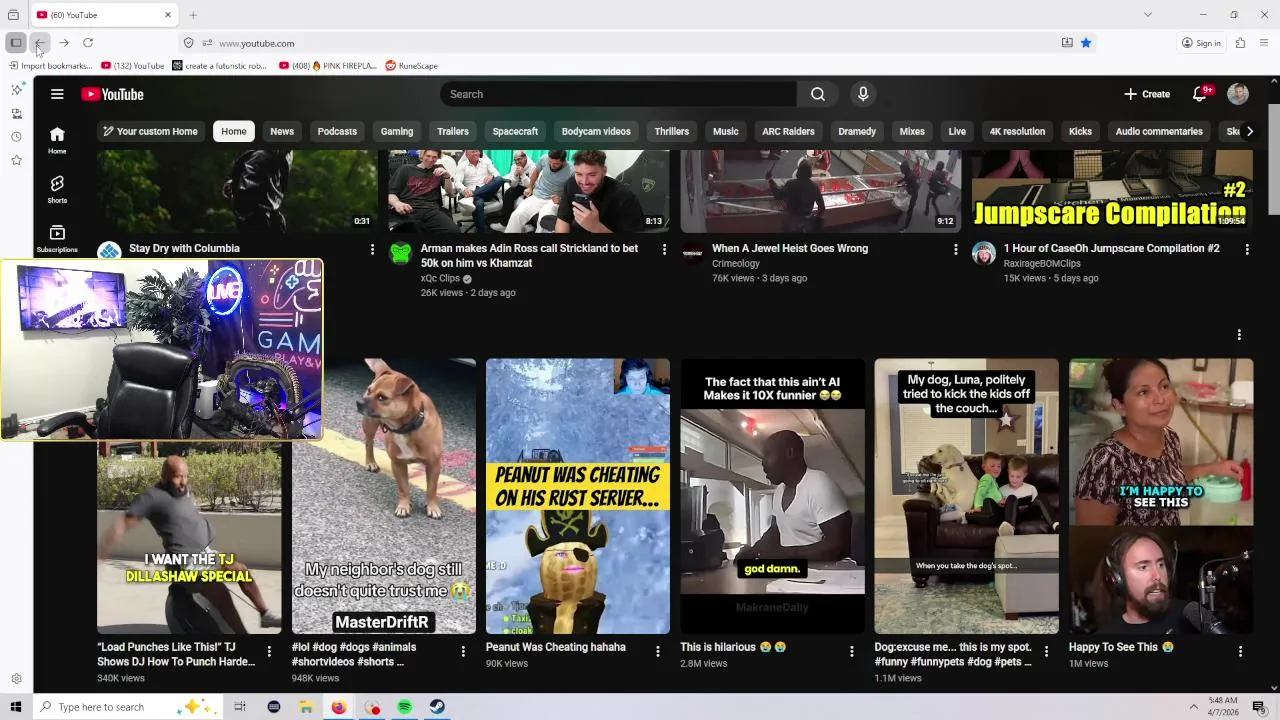The width and height of the screenshot is (1280, 720).
Task: Open YouTube notifications bell
Action: click(x=1200, y=94)
